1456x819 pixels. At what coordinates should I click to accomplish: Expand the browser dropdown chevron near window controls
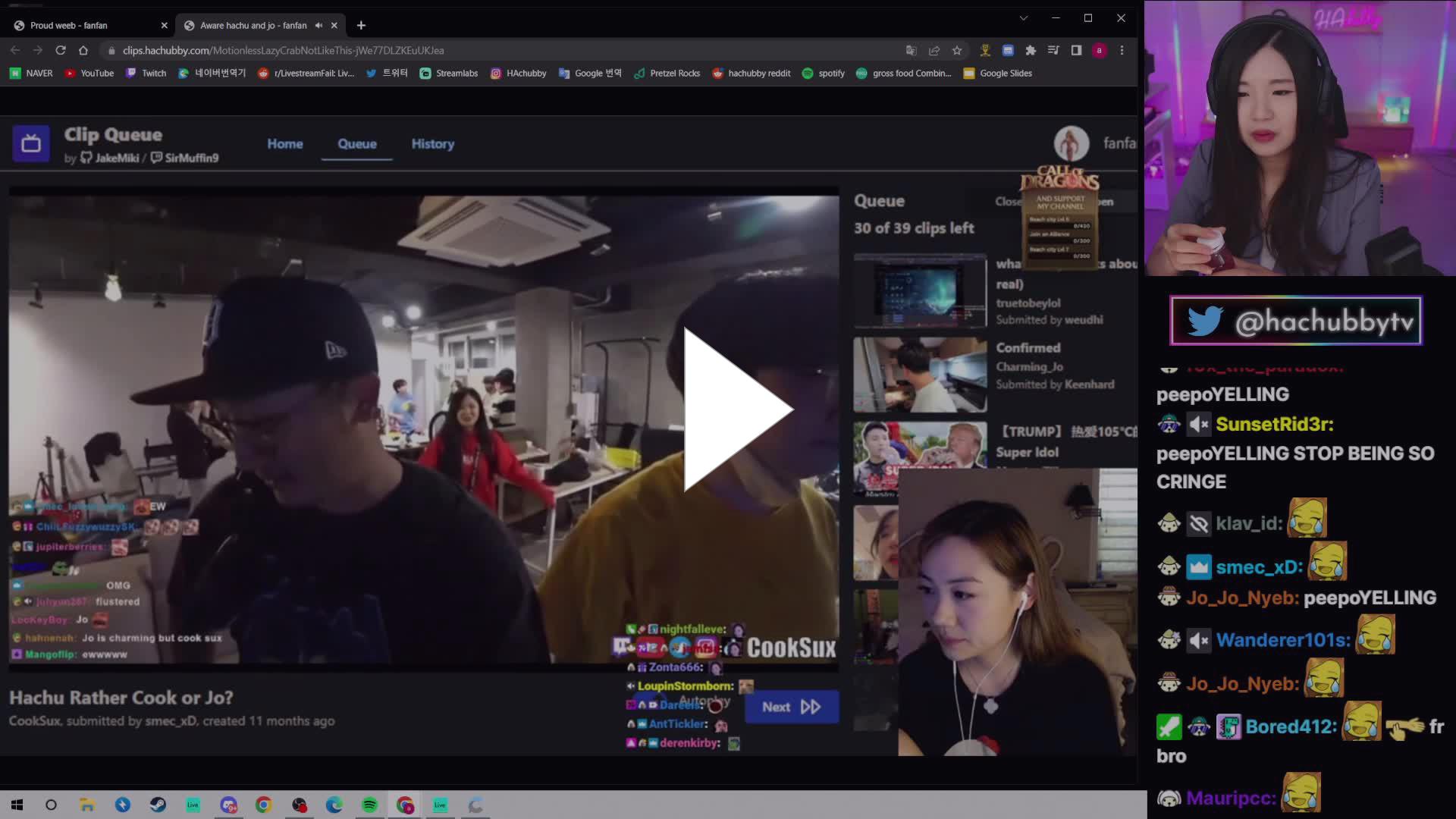[x=1024, y=17]
